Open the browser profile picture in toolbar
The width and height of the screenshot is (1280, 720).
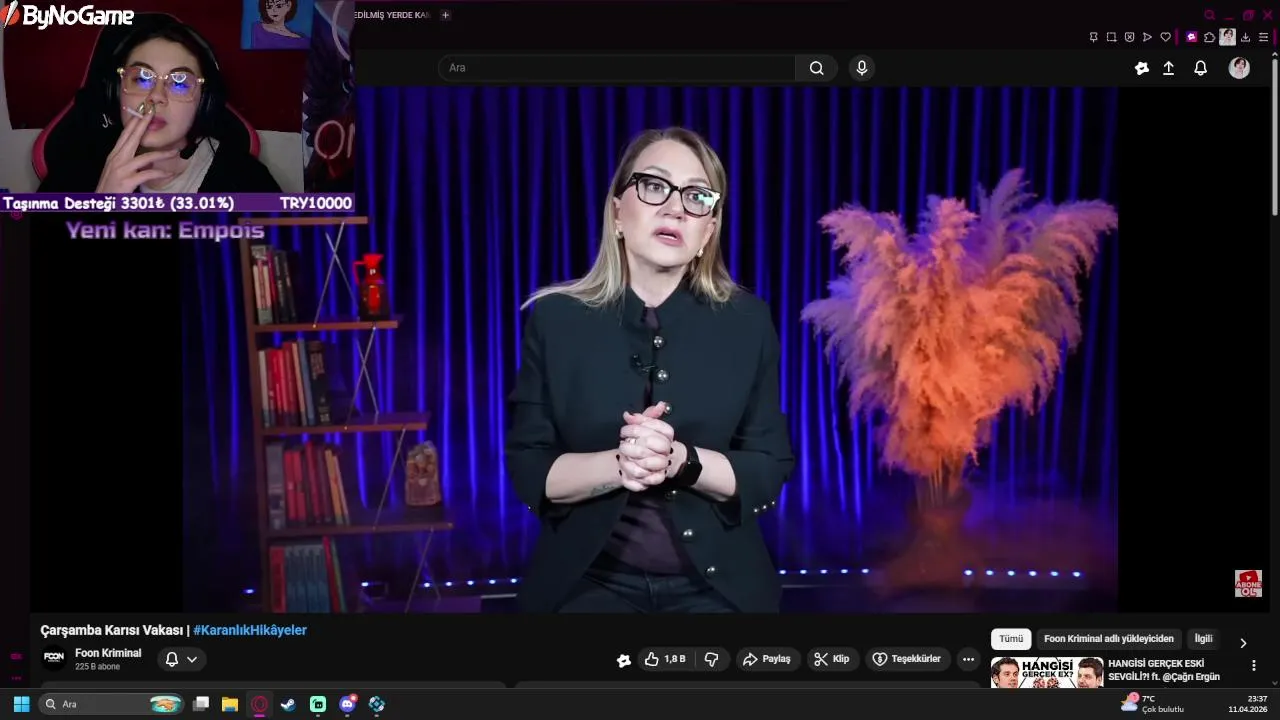coord(1227,37)
